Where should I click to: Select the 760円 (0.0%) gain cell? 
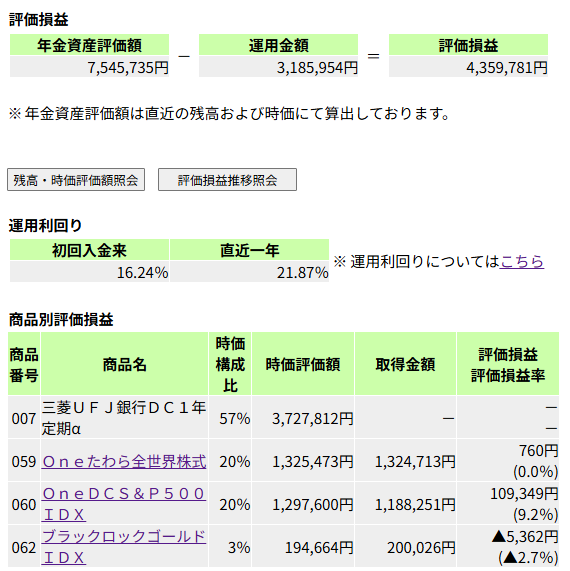coord(508,461)
